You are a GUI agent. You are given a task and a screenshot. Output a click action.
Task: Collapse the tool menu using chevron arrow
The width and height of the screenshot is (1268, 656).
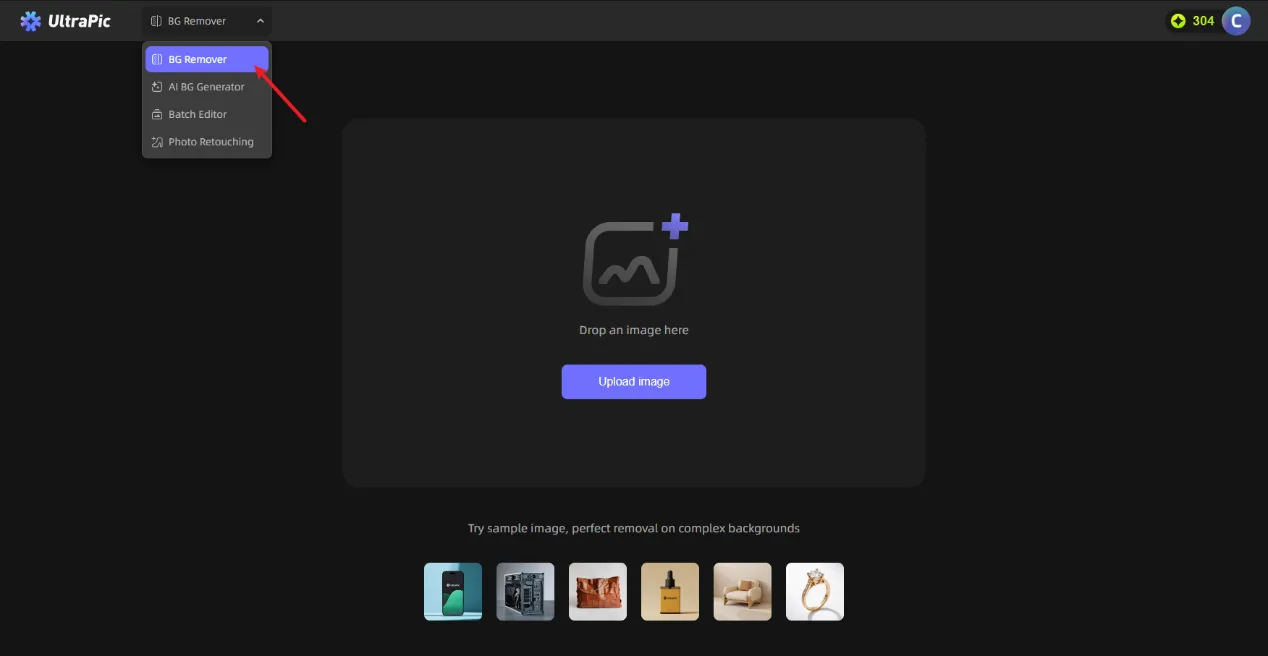tap(260, 21)
